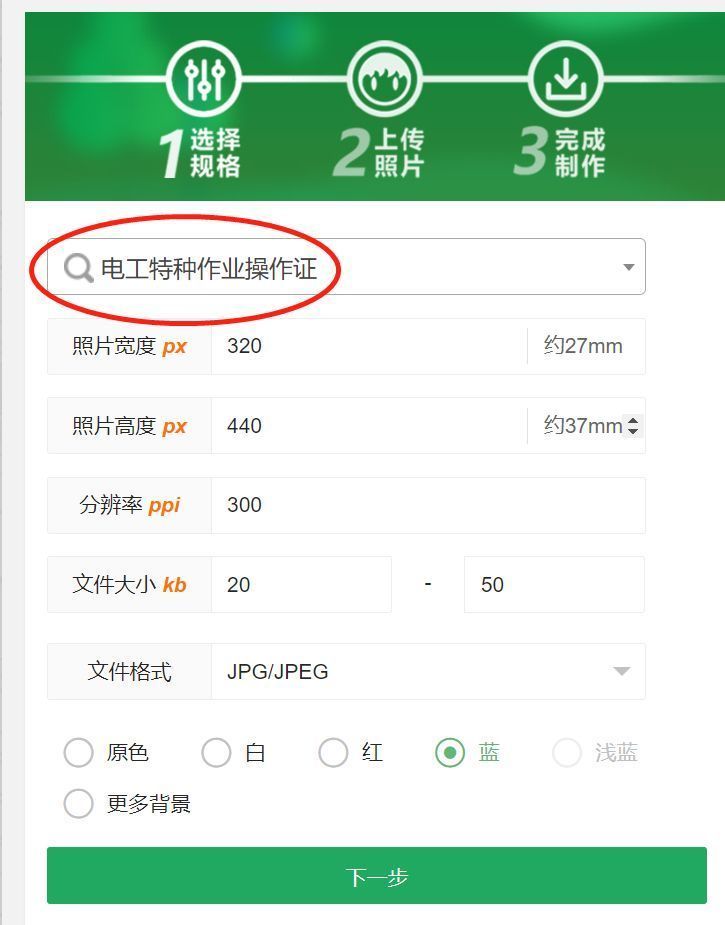The image size is (725, 925).
Task: Choose the 红 background radio button
Action: point(333,753)
